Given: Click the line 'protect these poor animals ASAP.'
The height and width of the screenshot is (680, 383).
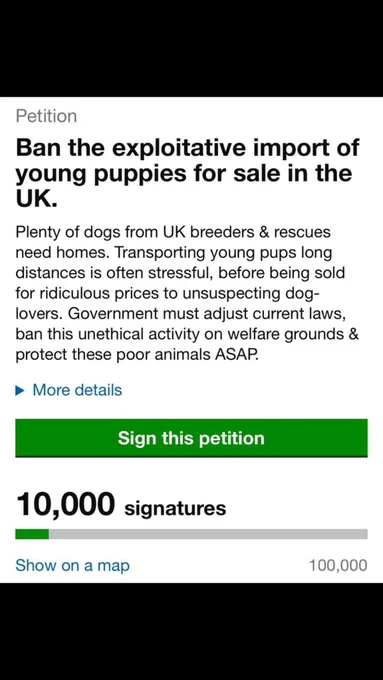Looking at the screenshot, I should coord(137,355).
